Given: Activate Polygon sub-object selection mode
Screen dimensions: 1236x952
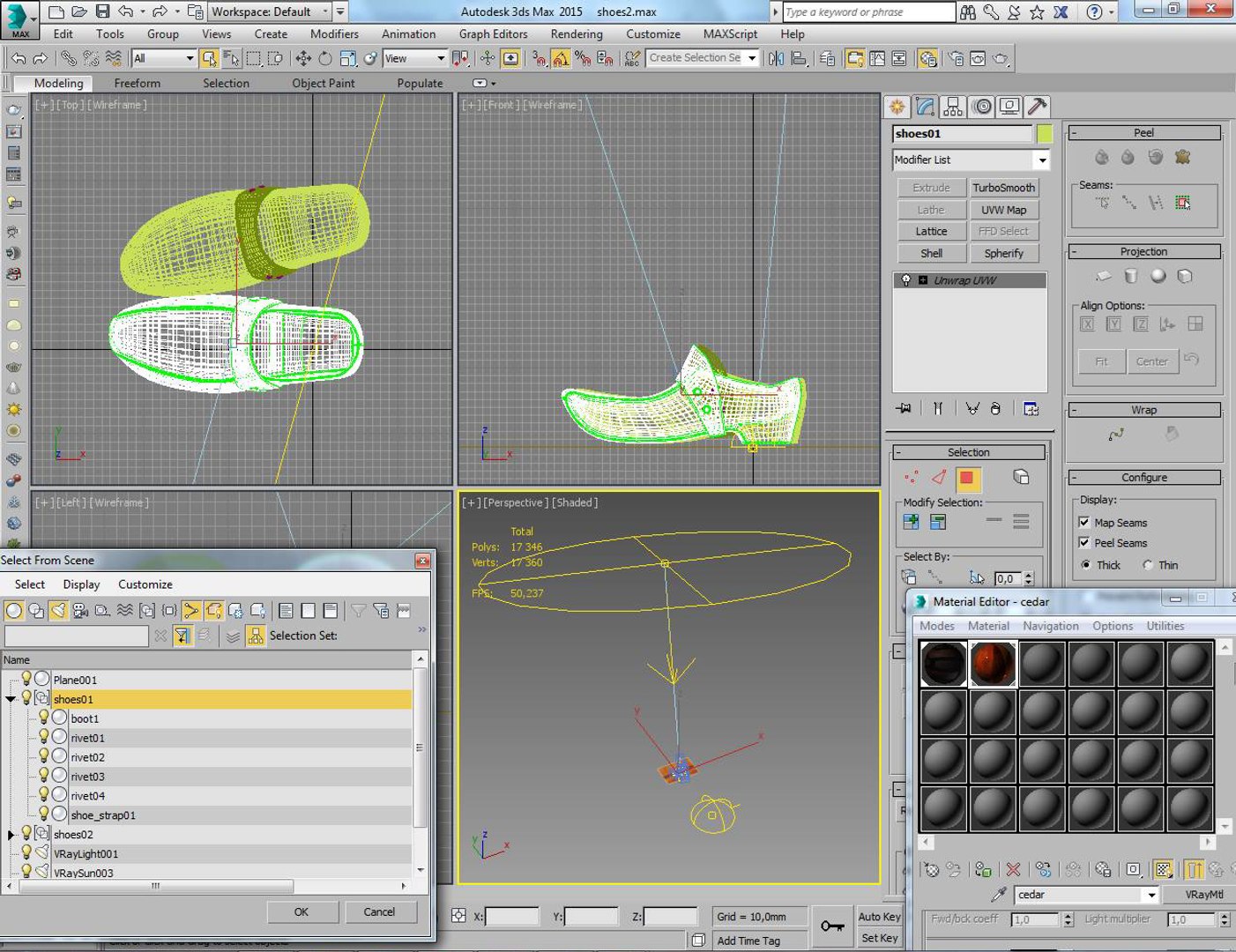Looking at the screenshot, I should click(967, 478).
